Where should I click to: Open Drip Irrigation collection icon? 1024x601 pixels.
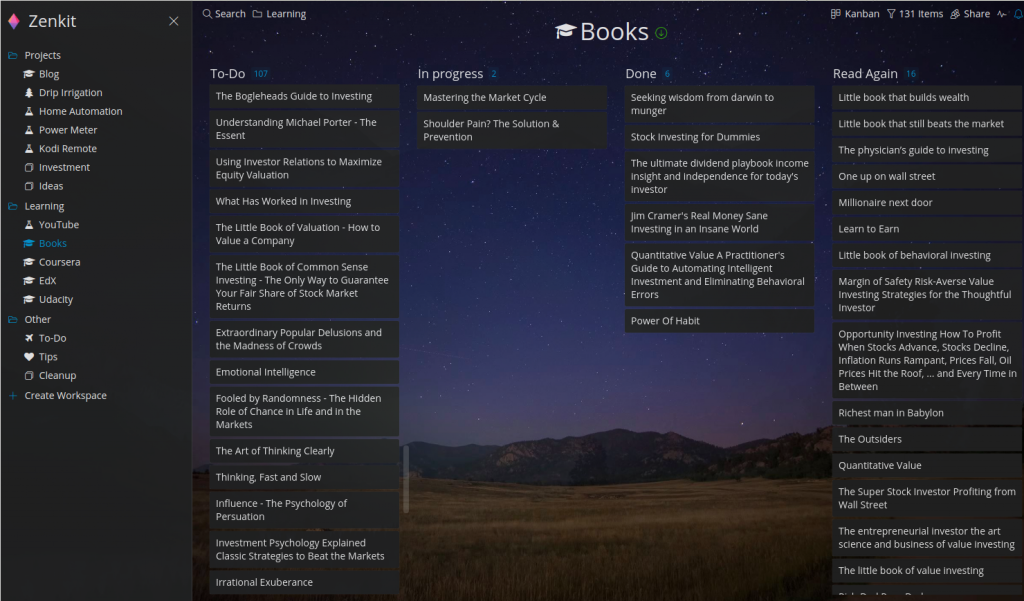point(29,93)
